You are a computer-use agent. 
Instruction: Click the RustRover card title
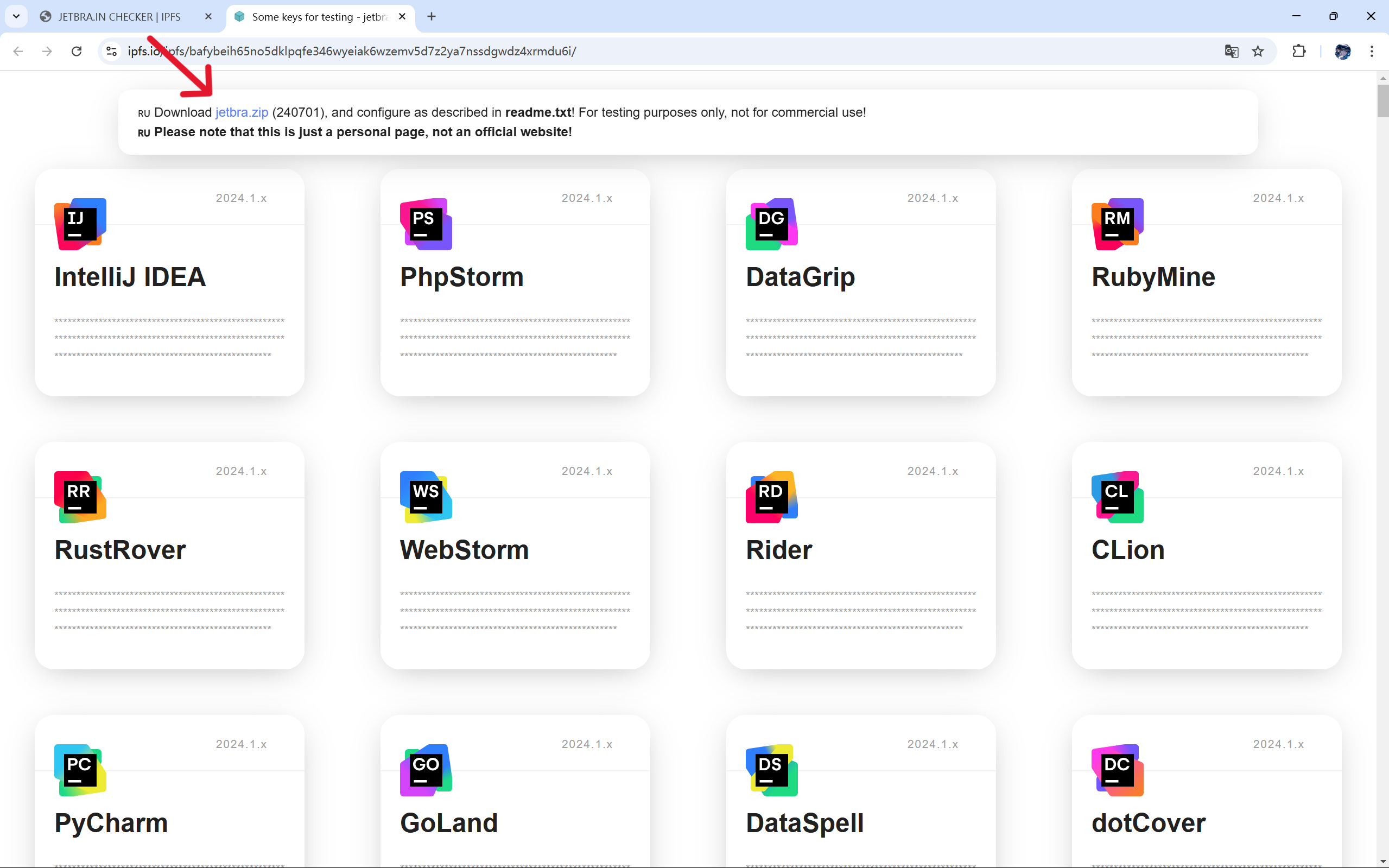120,550
